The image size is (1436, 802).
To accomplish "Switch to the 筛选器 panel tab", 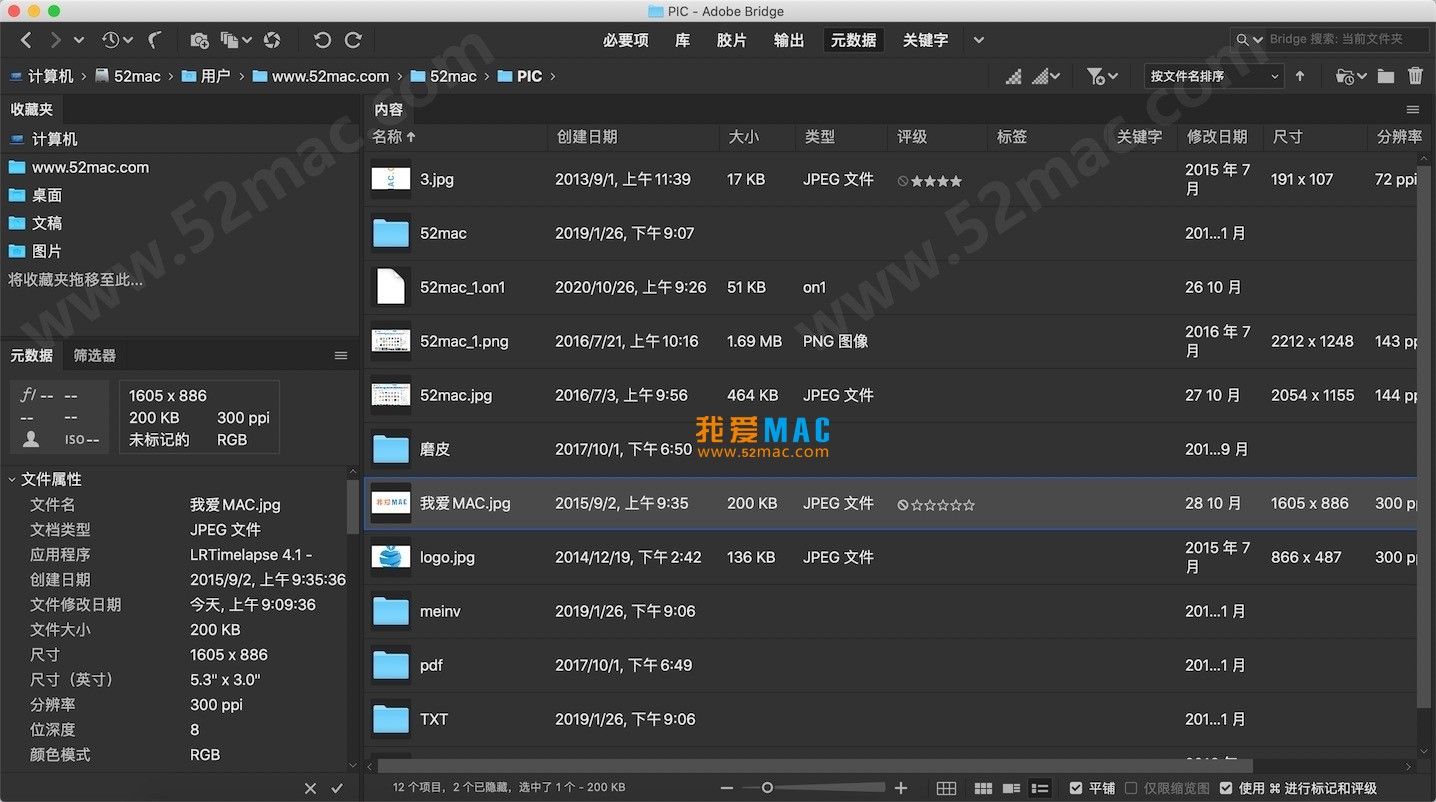I will click(95, 355).
